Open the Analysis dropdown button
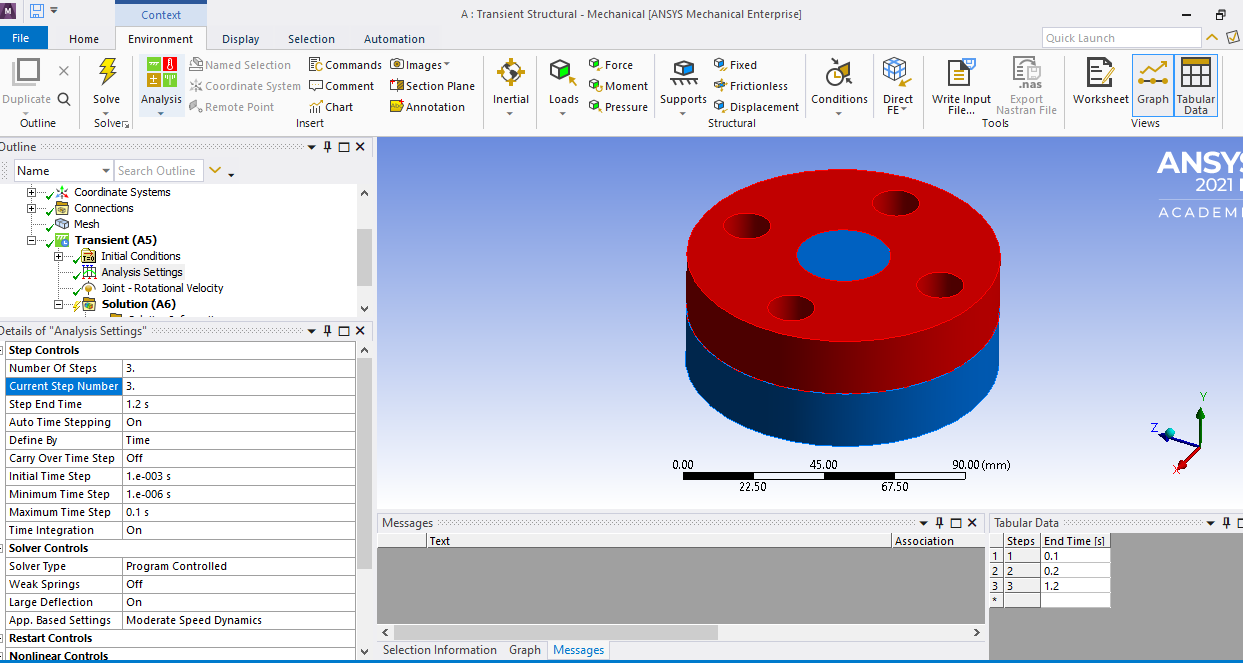This screenshot has width=1243, height=663. 161,86
